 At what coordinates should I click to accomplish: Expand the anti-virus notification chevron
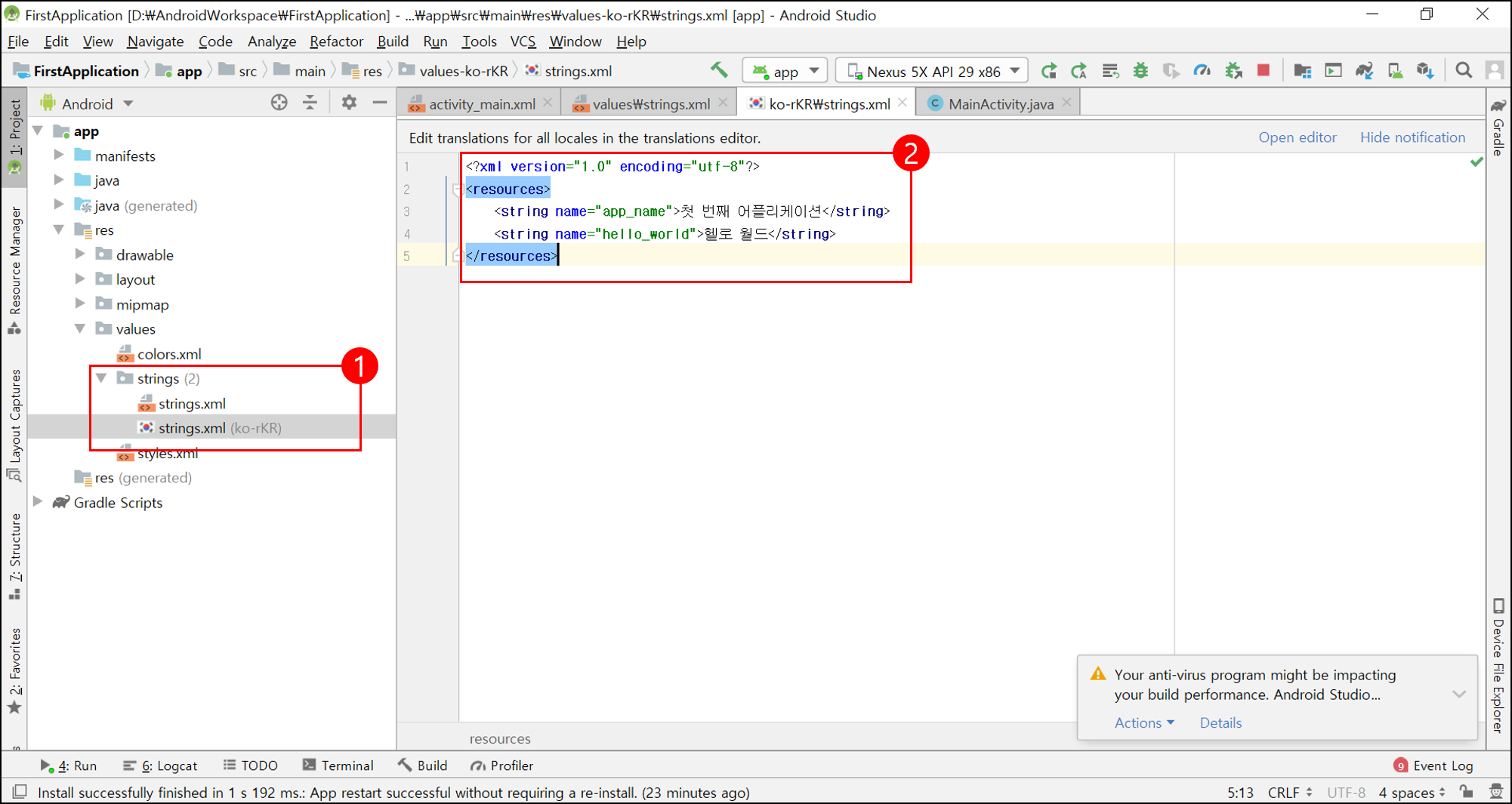click(1459, 694)
